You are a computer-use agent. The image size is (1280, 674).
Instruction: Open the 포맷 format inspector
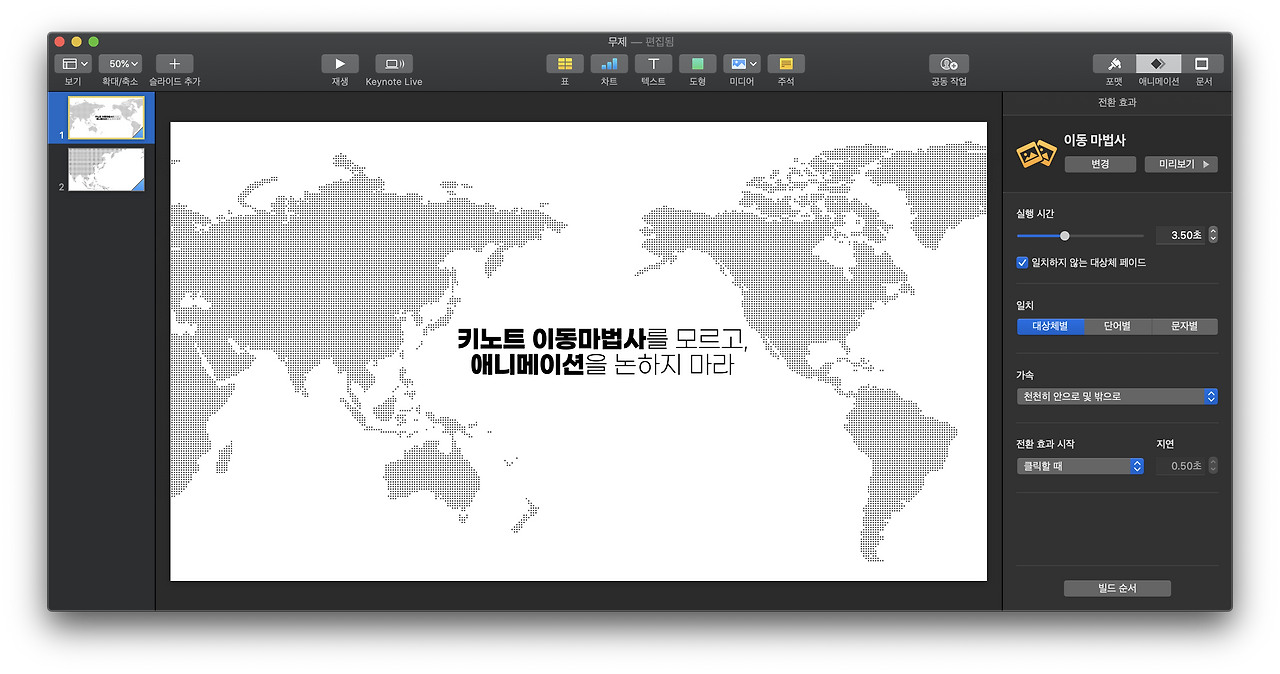click(x=1114, y=64)
